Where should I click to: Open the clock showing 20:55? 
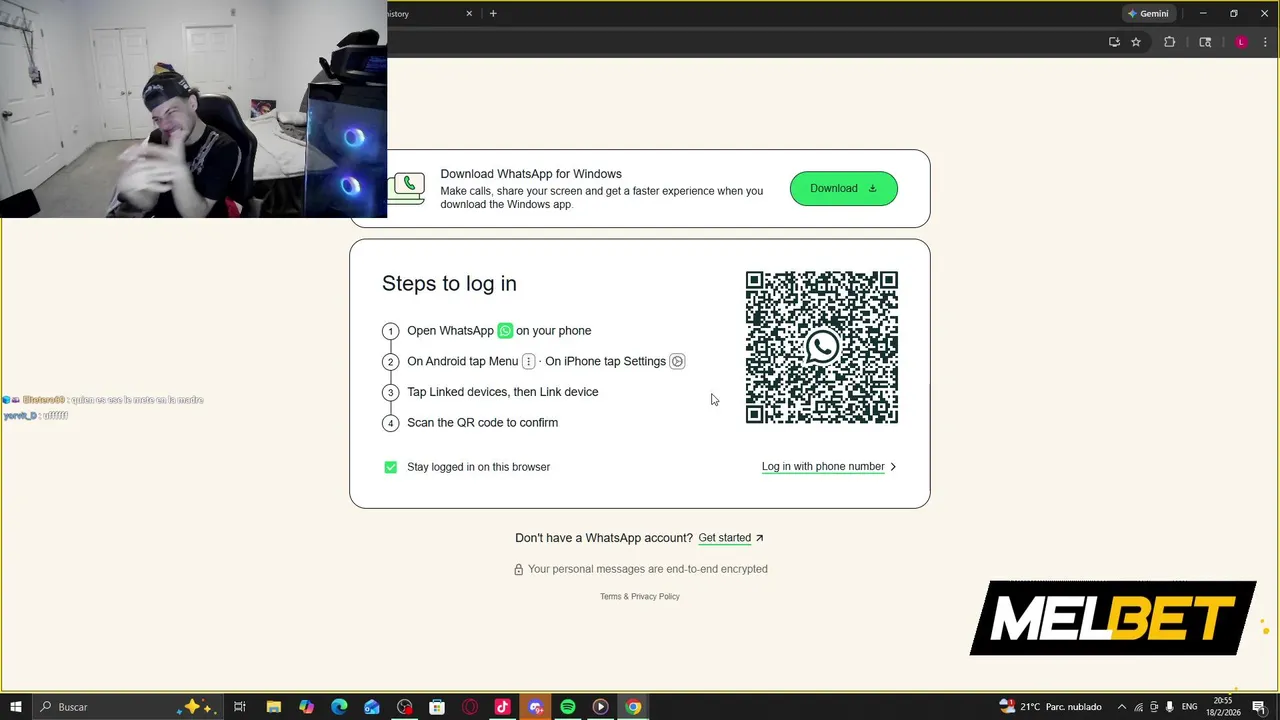tap(1222, 707)
